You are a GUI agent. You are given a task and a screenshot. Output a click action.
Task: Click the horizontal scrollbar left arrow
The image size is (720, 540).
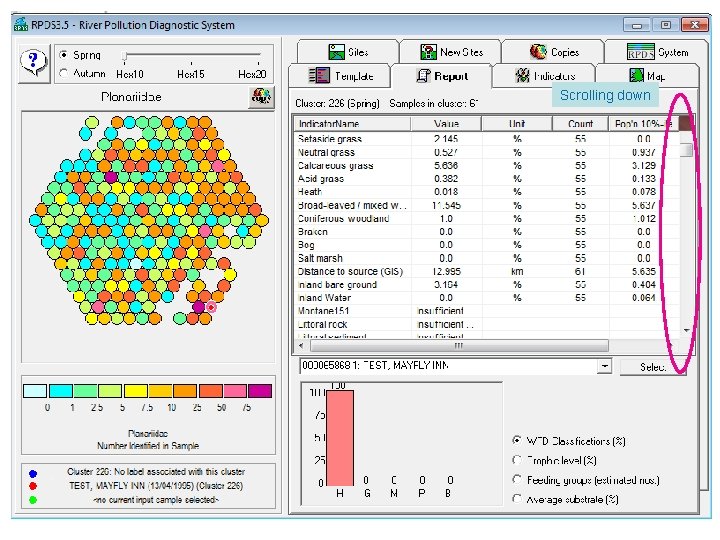point(301,345)
